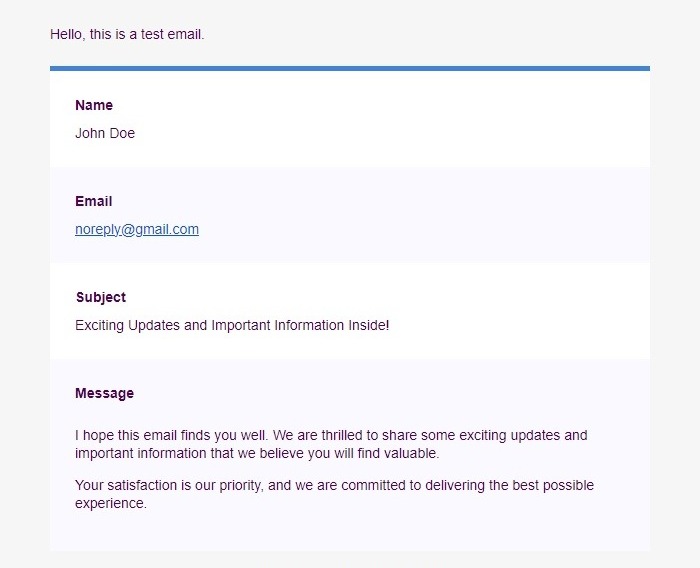Click the Email field label
The width and height of the screenshot is (700, 568).
coord(93,201)
